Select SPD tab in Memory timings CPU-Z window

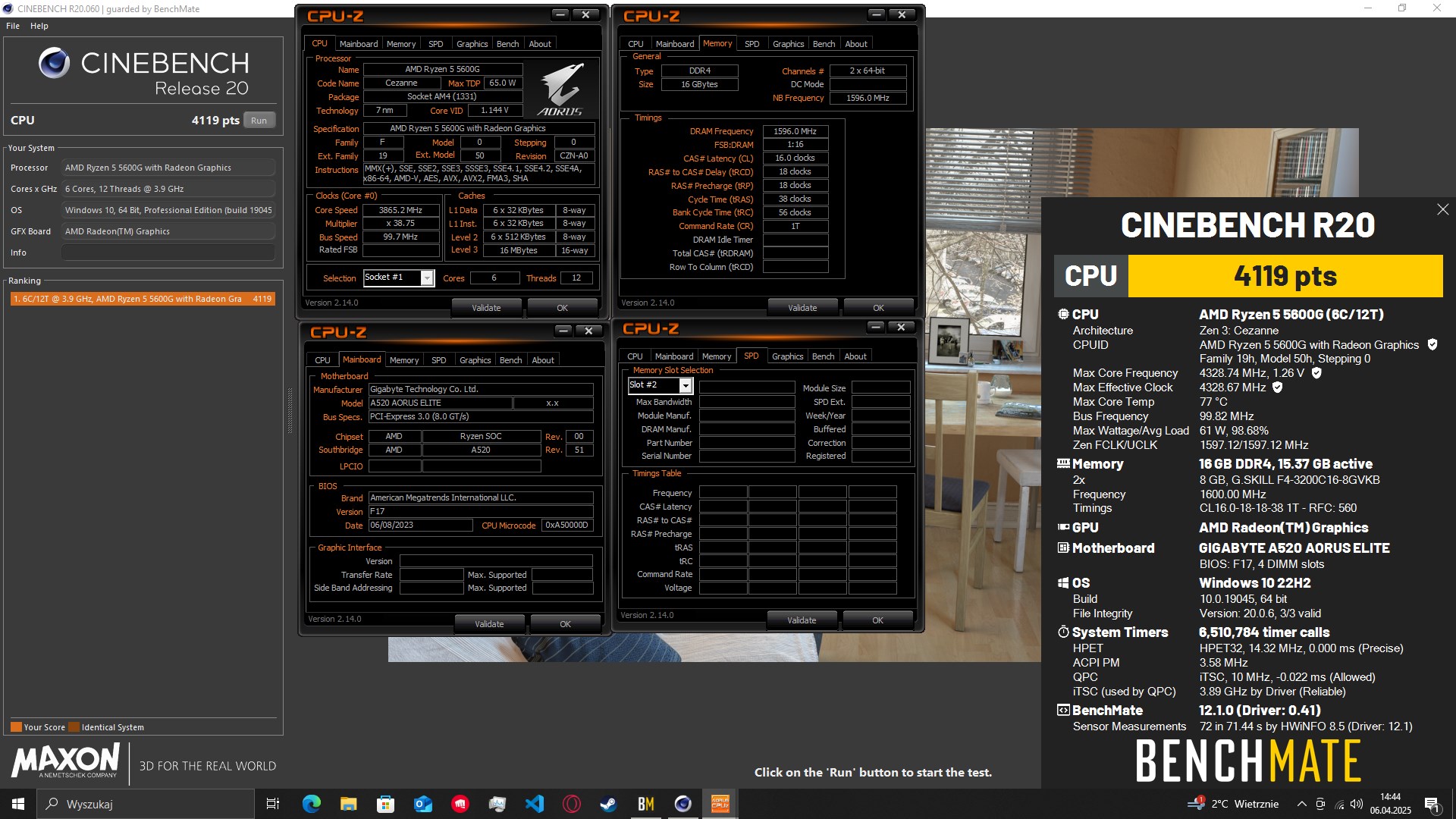[752, 44]
